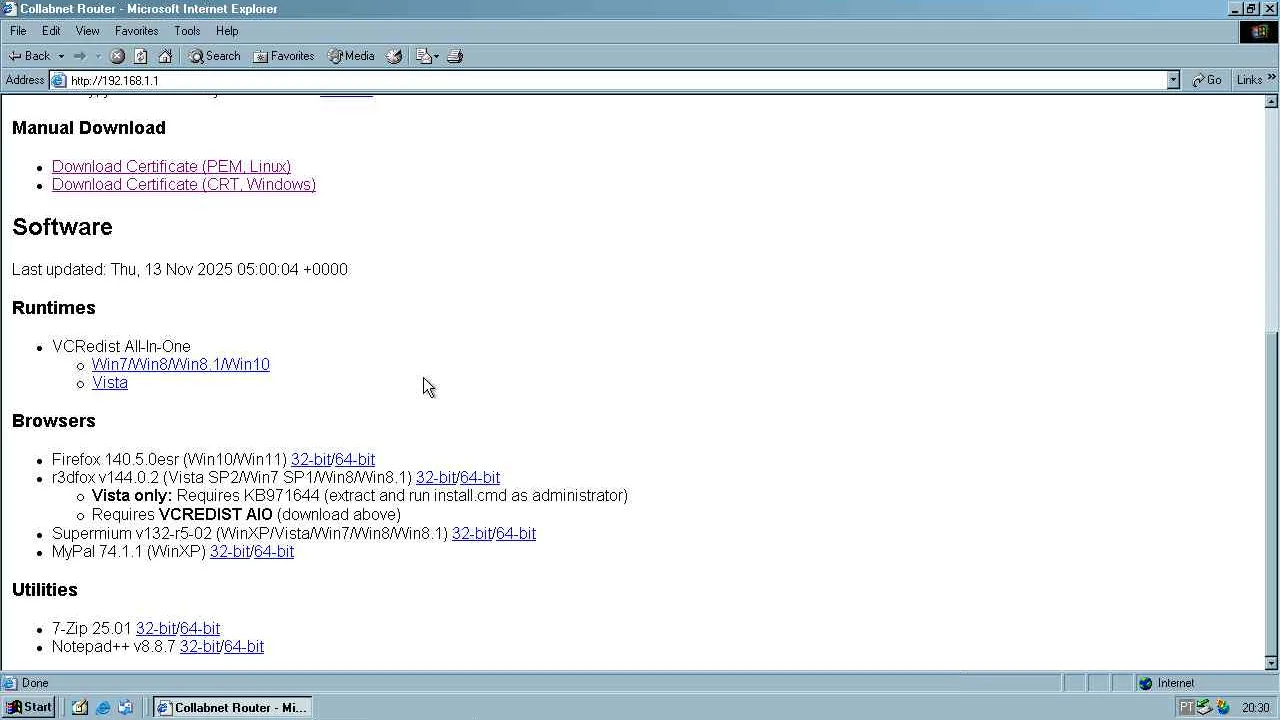This screenshot has width=1280, height=720.
Task: Open the Tools menu
Action: tap(187, 31)
